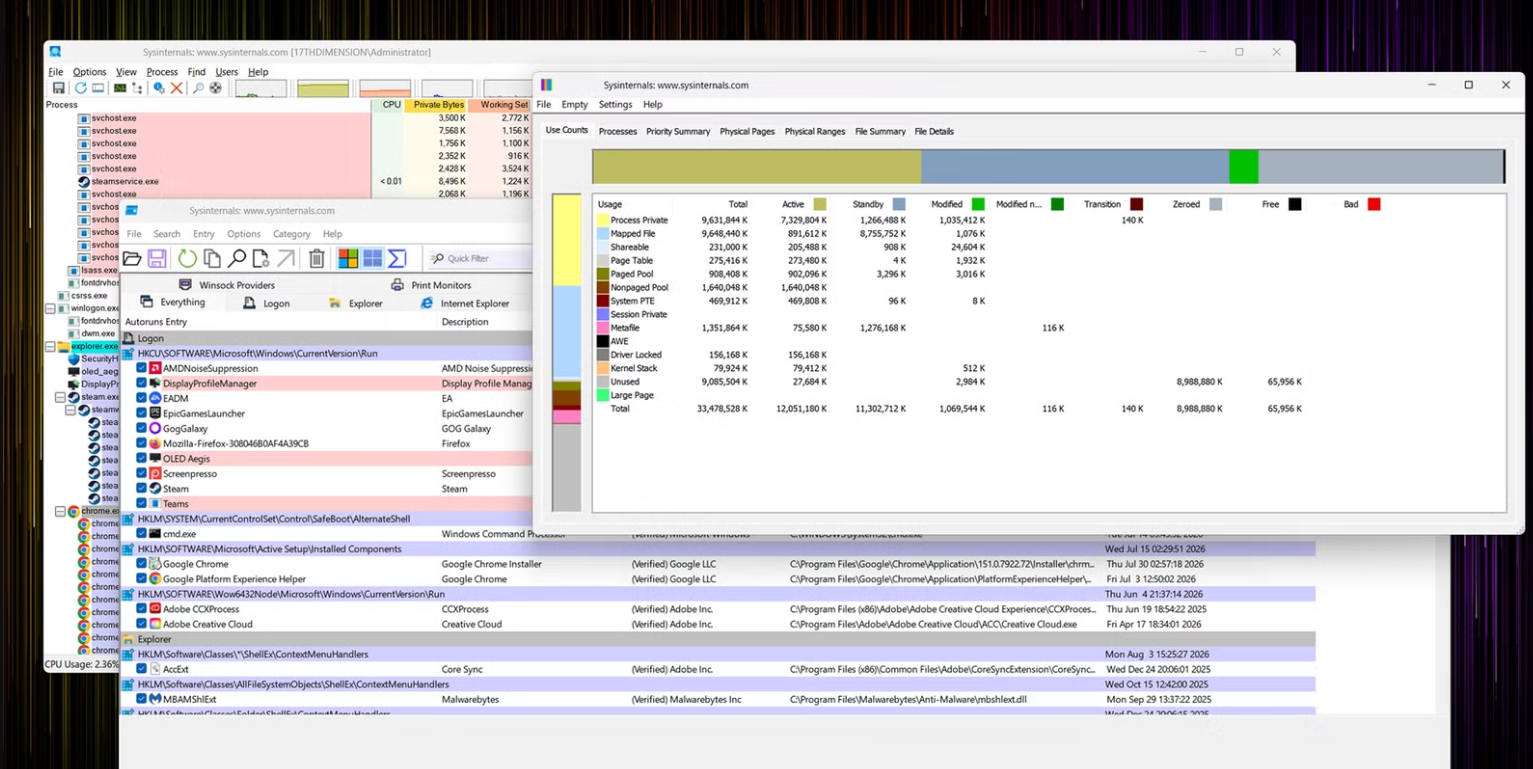This screenshot has height=769, width=1533.
Task: Click Autoruns title bar app icon
Action: 131,211
